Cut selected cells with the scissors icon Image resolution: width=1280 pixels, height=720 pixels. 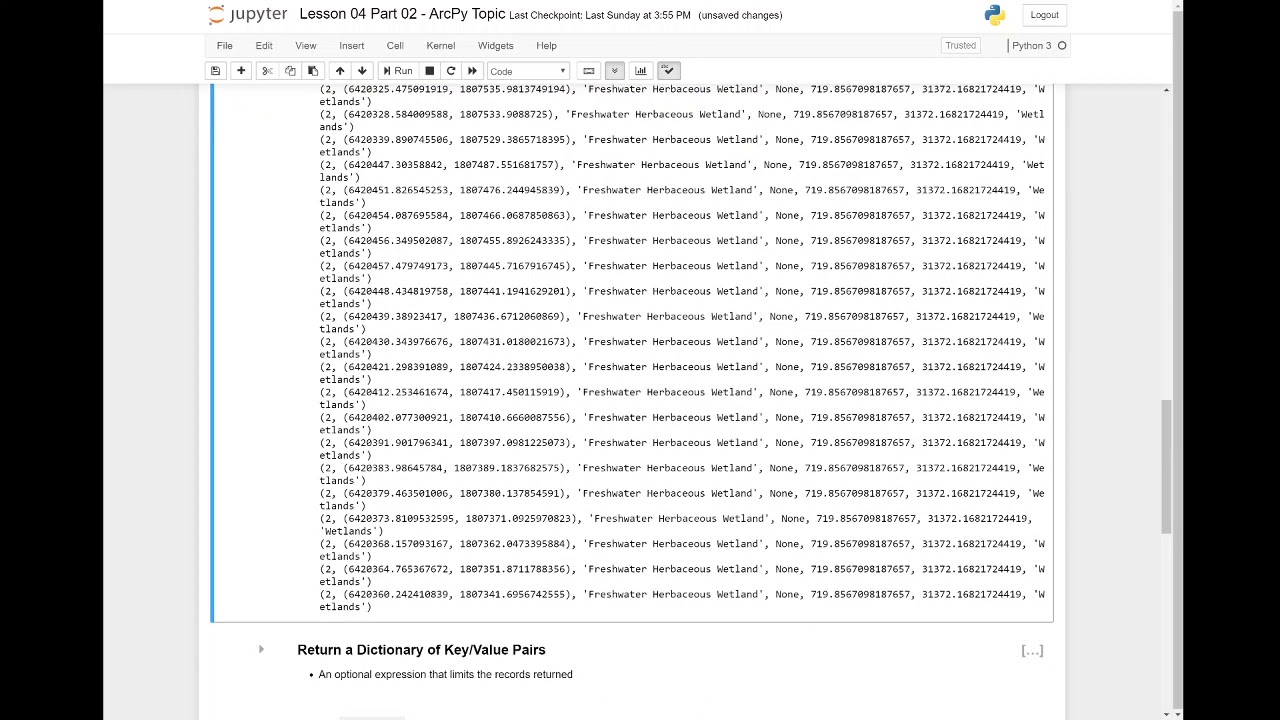click(267, 71)
